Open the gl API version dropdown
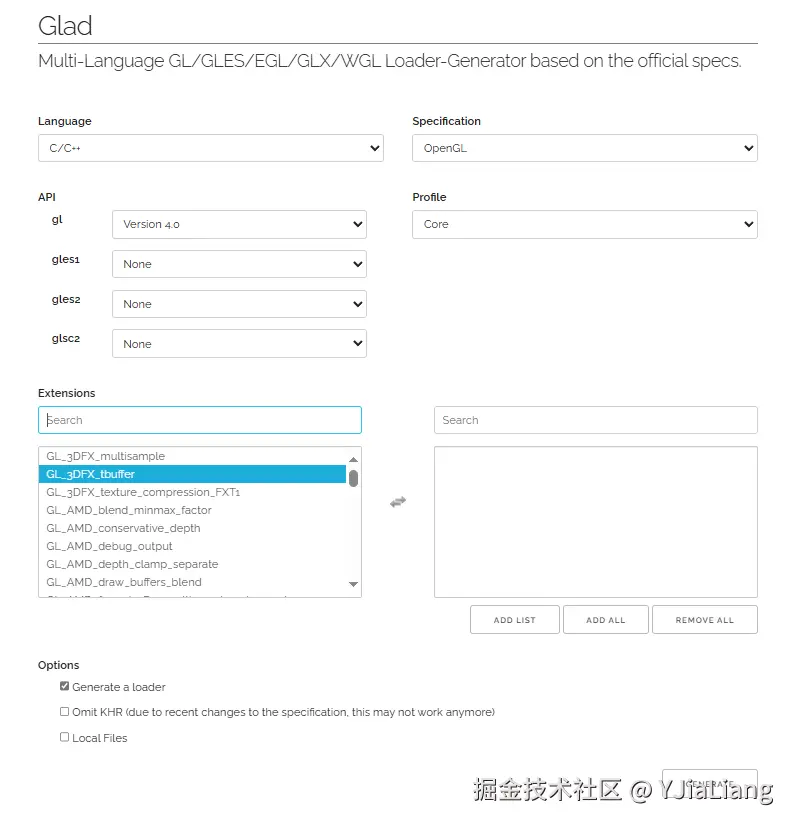 click(239, 224)
